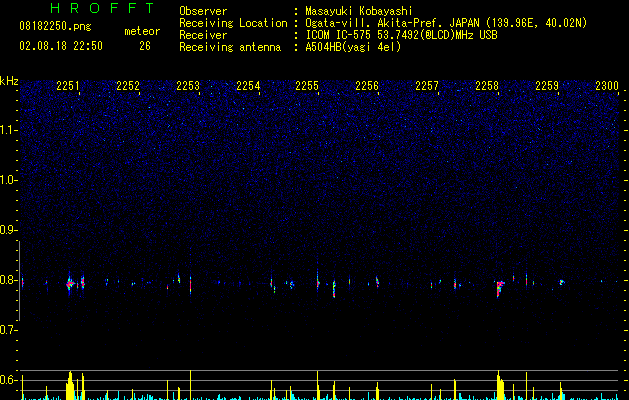
Task: Click the gray frequency range bar on left axis
Action: click(x=19, y=280)
